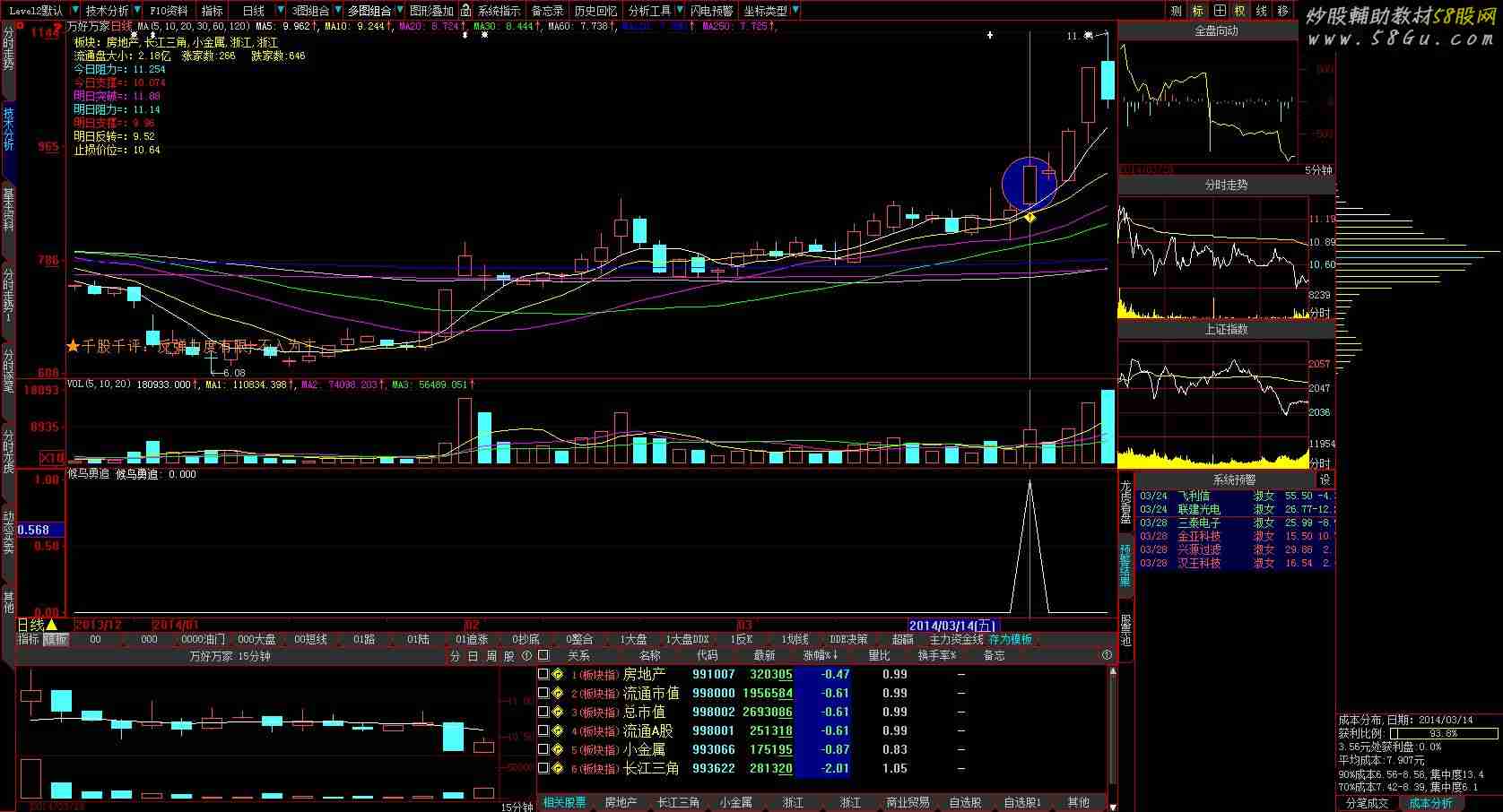Tick the checkbox beside 小金属 row
The height and width of the screenshot is (812, 1503).
[543, 750]
